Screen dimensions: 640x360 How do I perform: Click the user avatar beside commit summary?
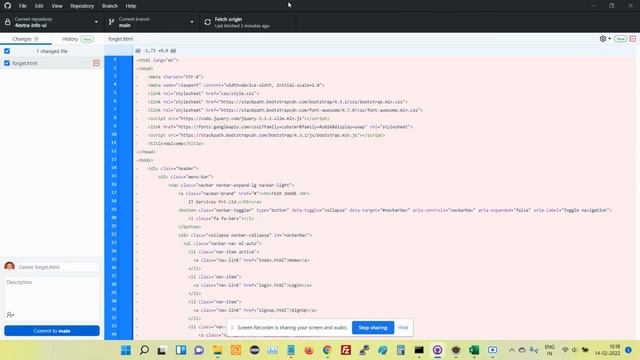pyautogui.click(x=9, y=267)
